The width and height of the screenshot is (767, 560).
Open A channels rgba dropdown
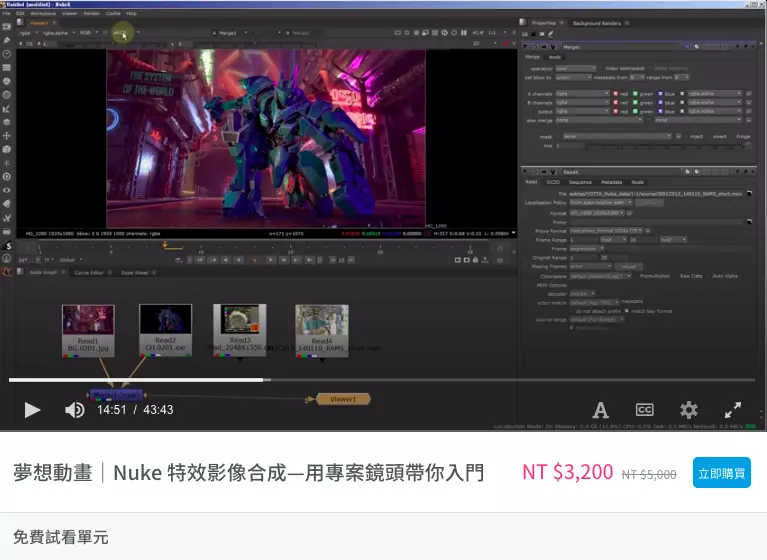[582, 93]
